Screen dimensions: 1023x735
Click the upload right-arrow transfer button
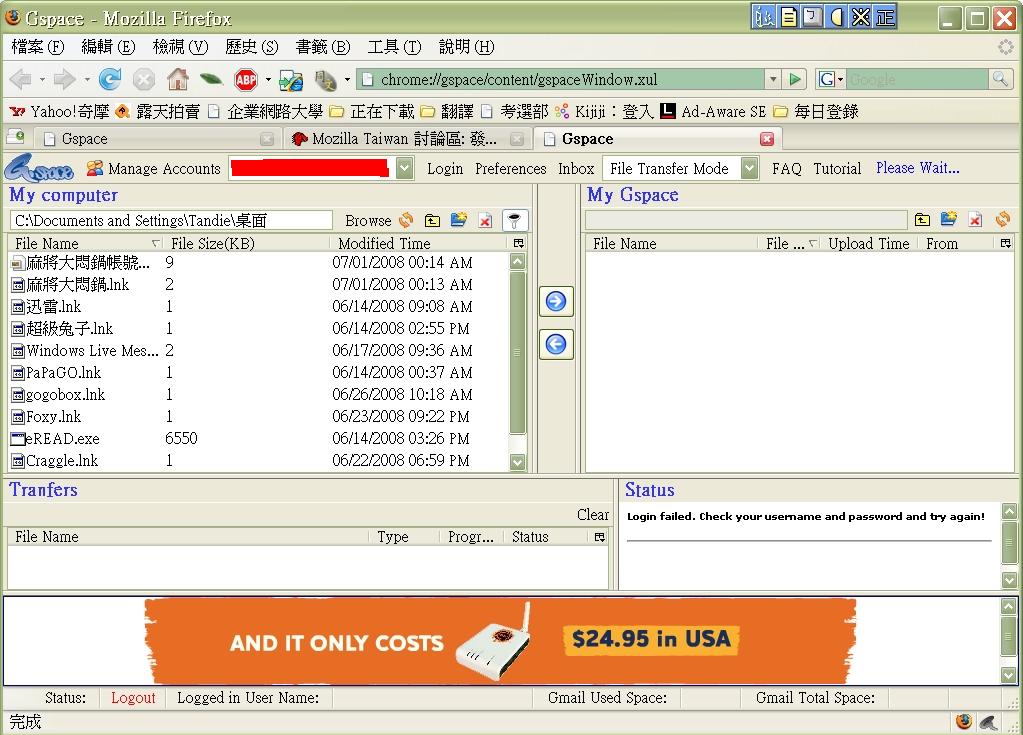(556, 301)
